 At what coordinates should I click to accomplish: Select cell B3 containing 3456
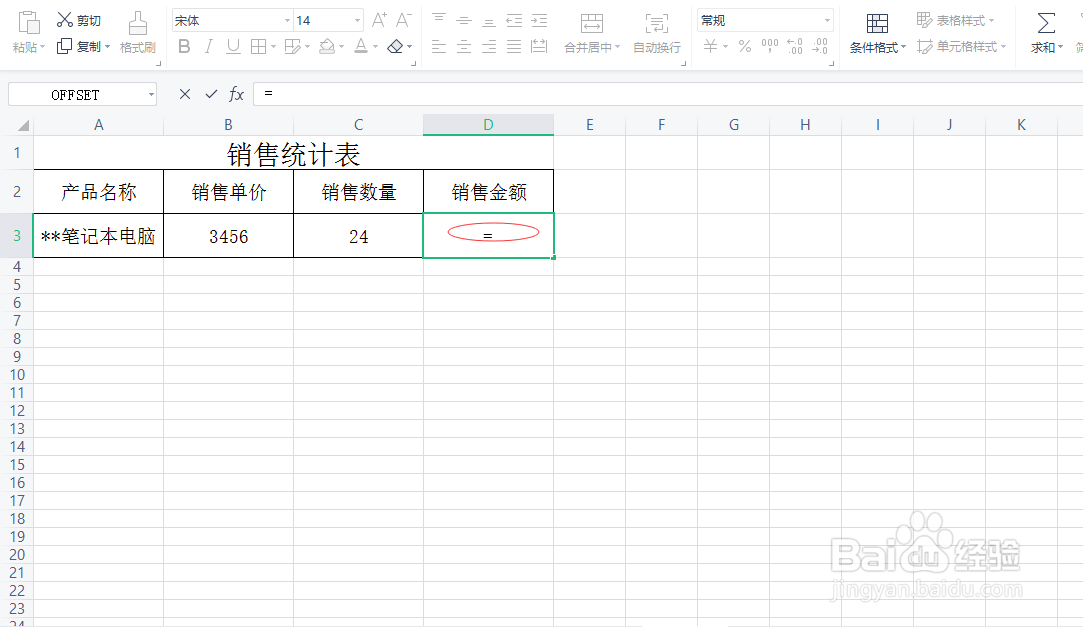click(229, 236)
